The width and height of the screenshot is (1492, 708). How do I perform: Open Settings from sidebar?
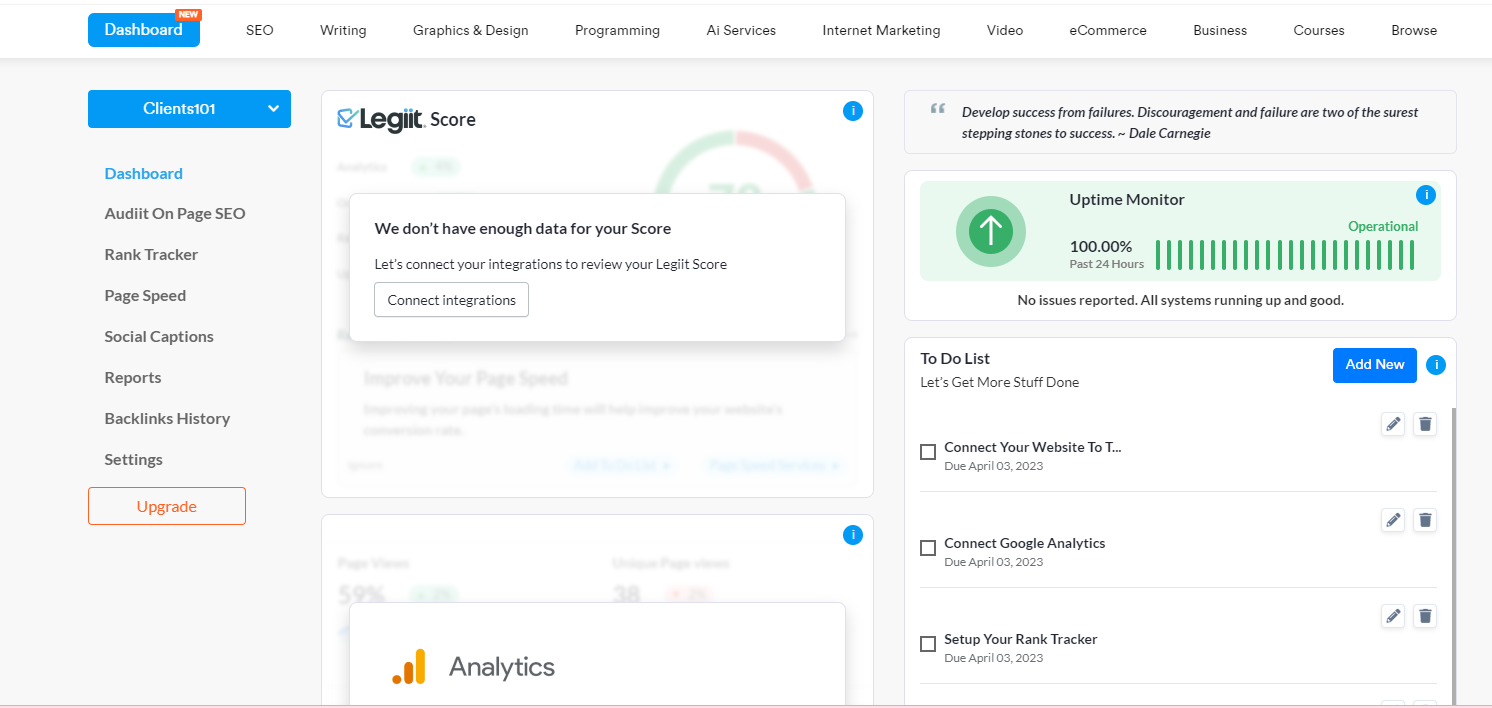[133, 460]
